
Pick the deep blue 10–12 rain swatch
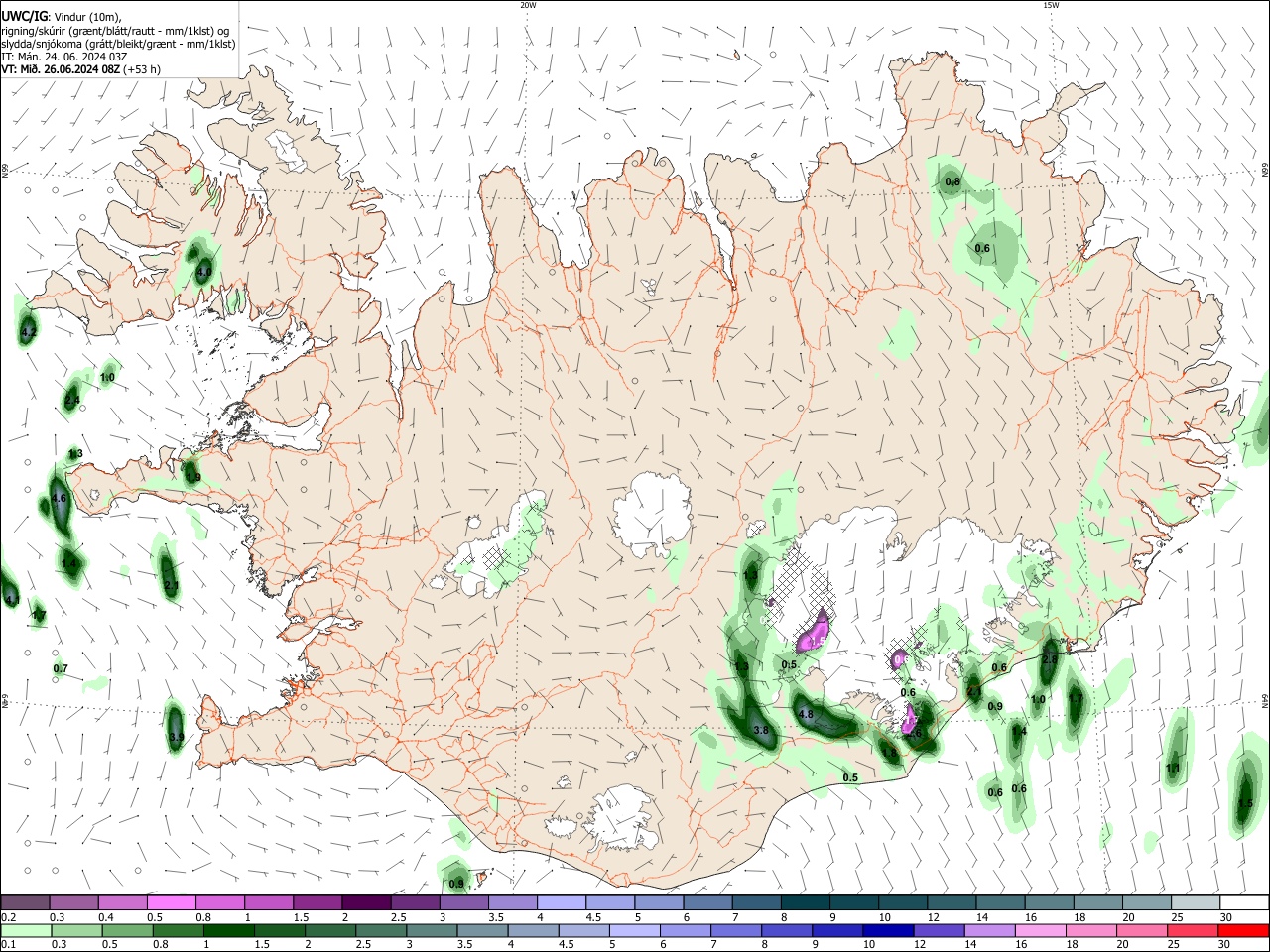(x=888, y=931)
